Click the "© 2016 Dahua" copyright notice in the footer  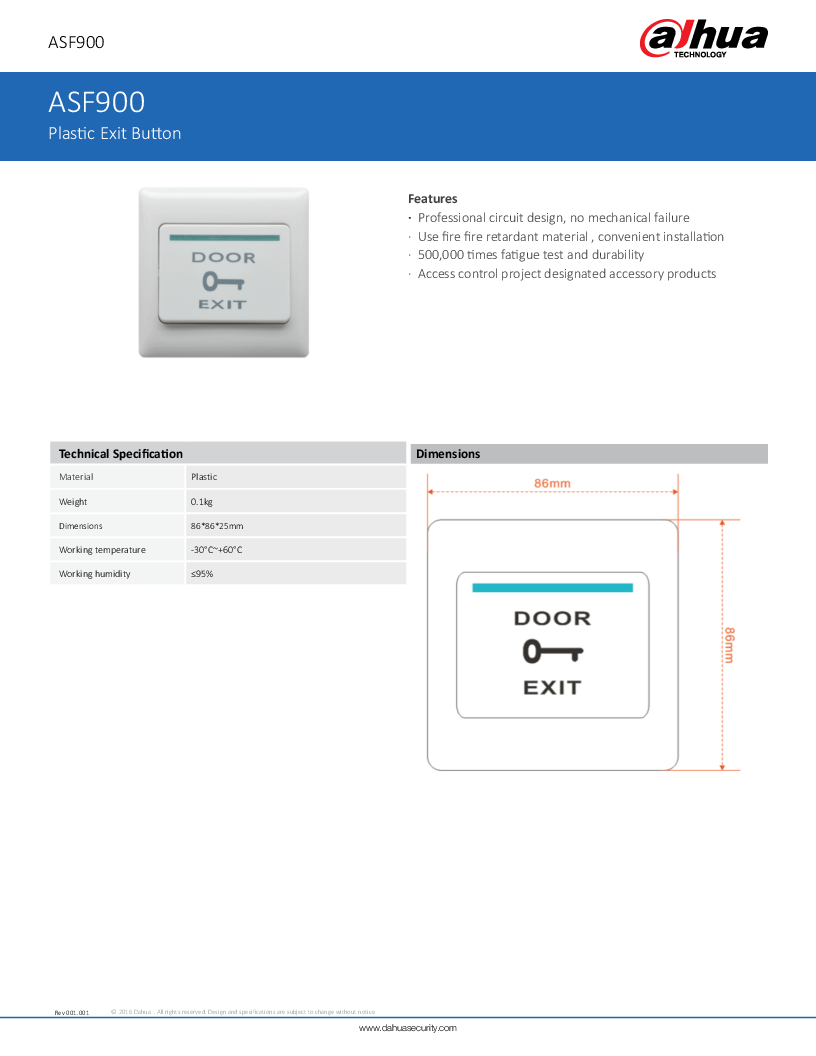tap(243, 1012)
